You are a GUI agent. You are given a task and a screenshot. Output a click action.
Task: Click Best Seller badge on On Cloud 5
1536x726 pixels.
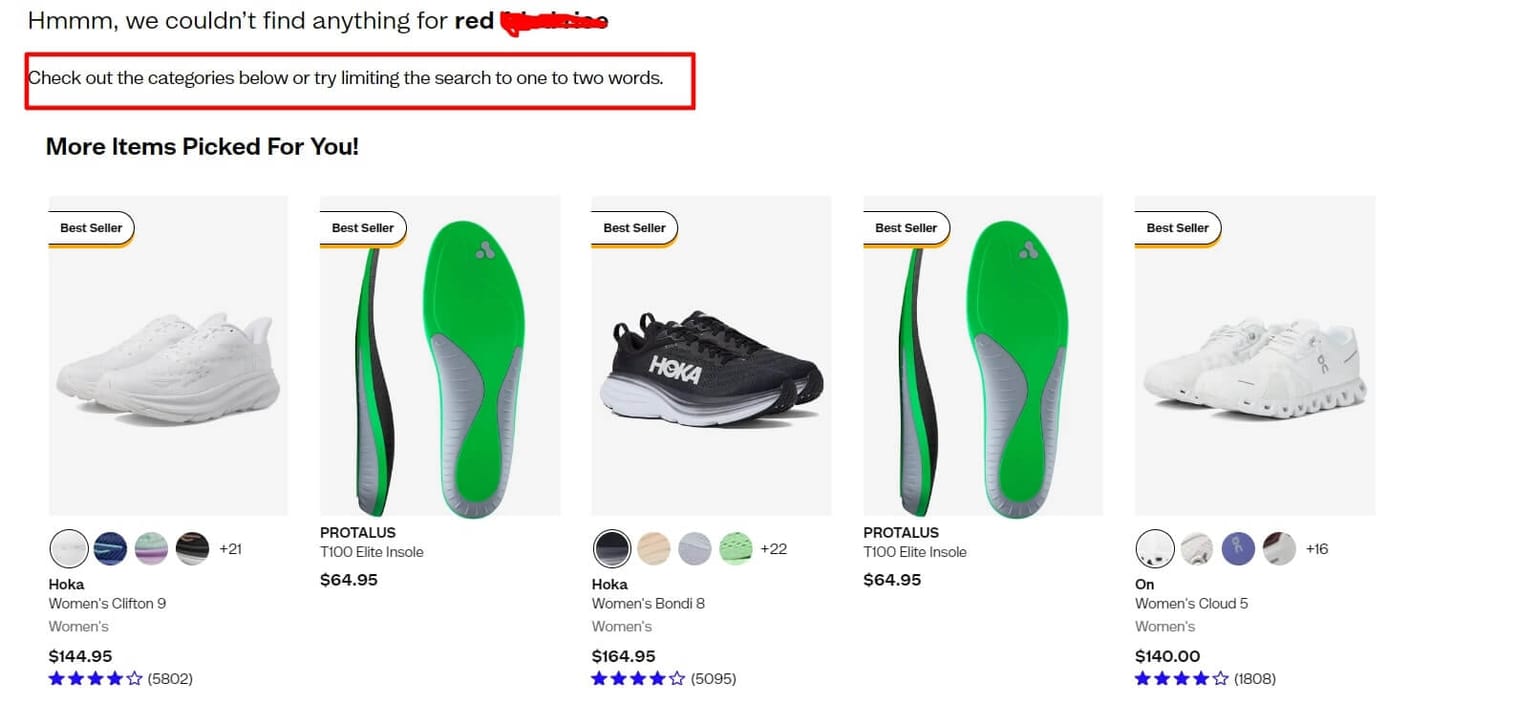point(1177,228)
